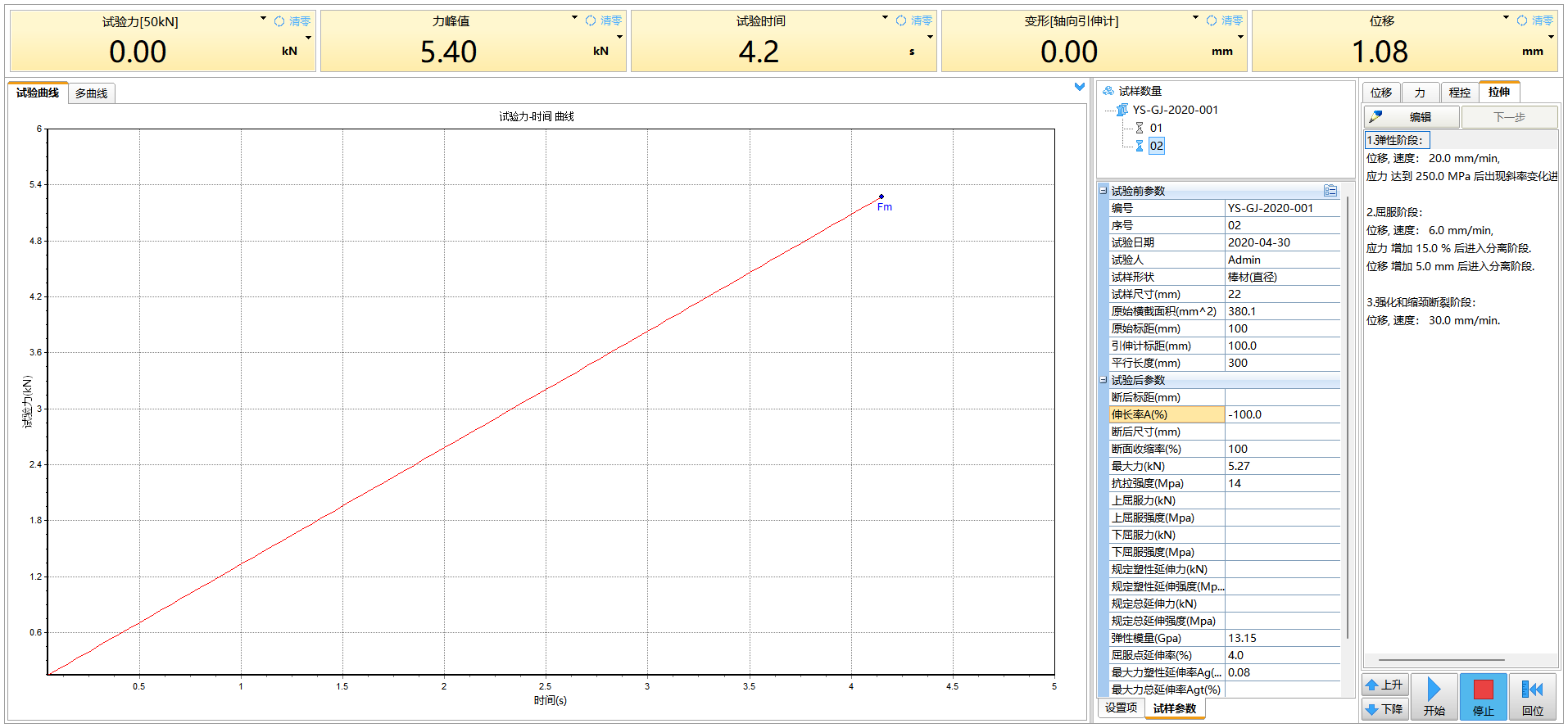Click the 回位 (Return) position icon

click(x=1532, y=697)
